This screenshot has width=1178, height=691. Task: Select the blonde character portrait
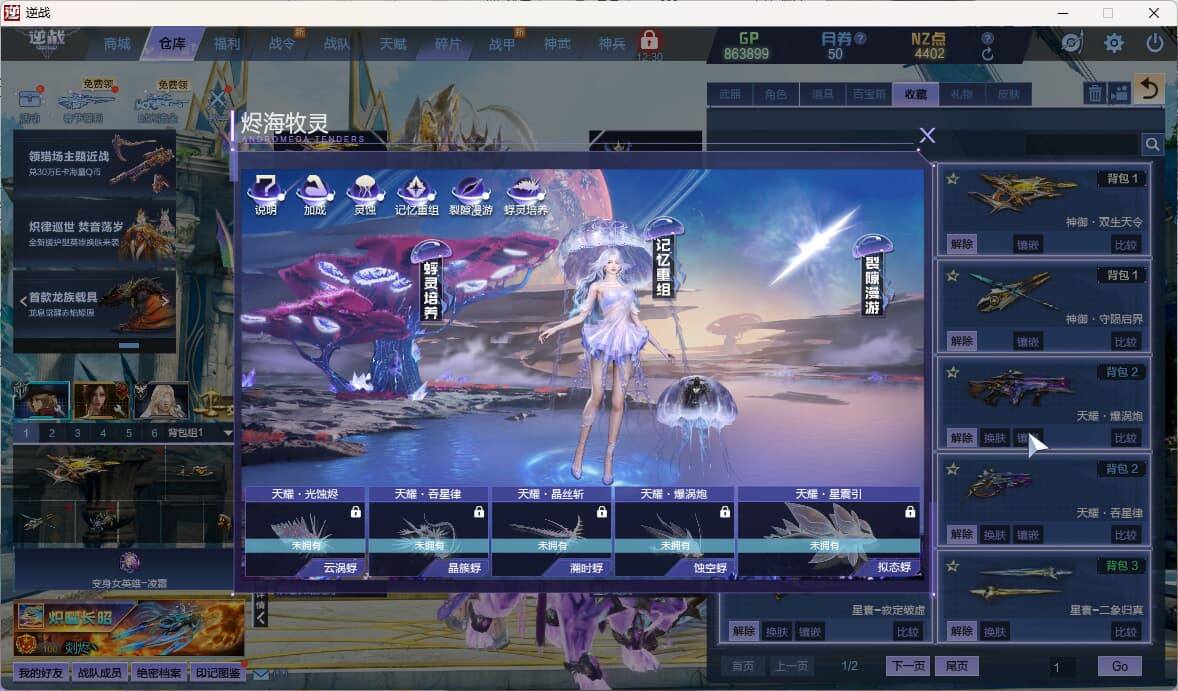[x=160, y=400]
